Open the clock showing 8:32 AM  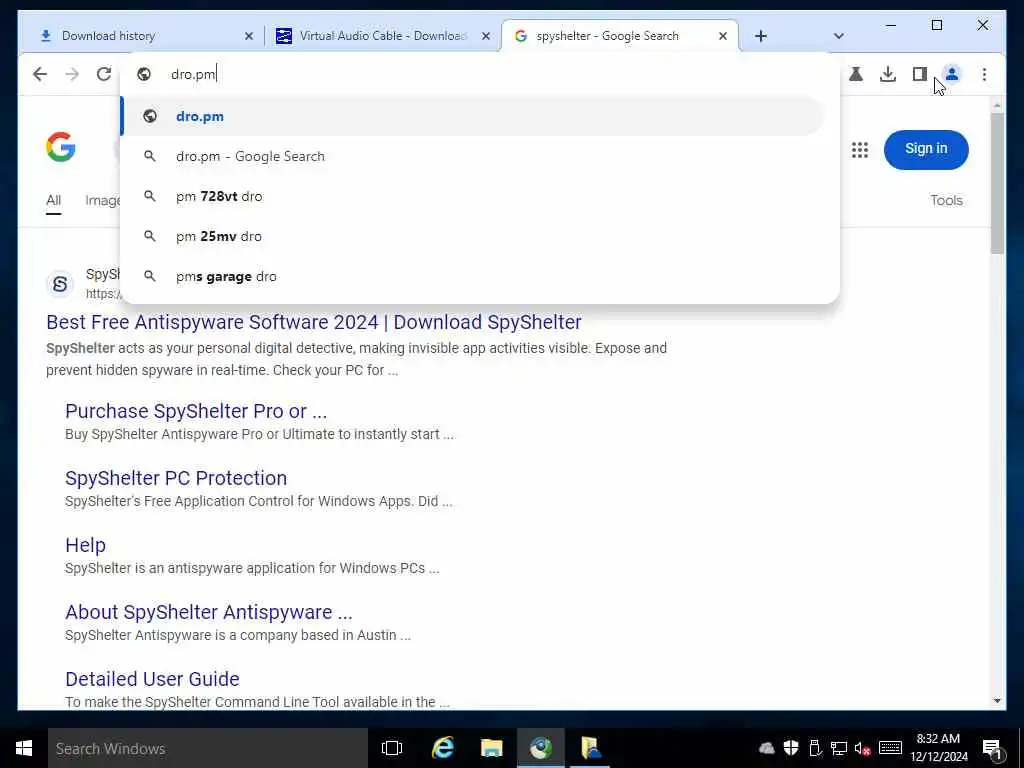(938, 748)
